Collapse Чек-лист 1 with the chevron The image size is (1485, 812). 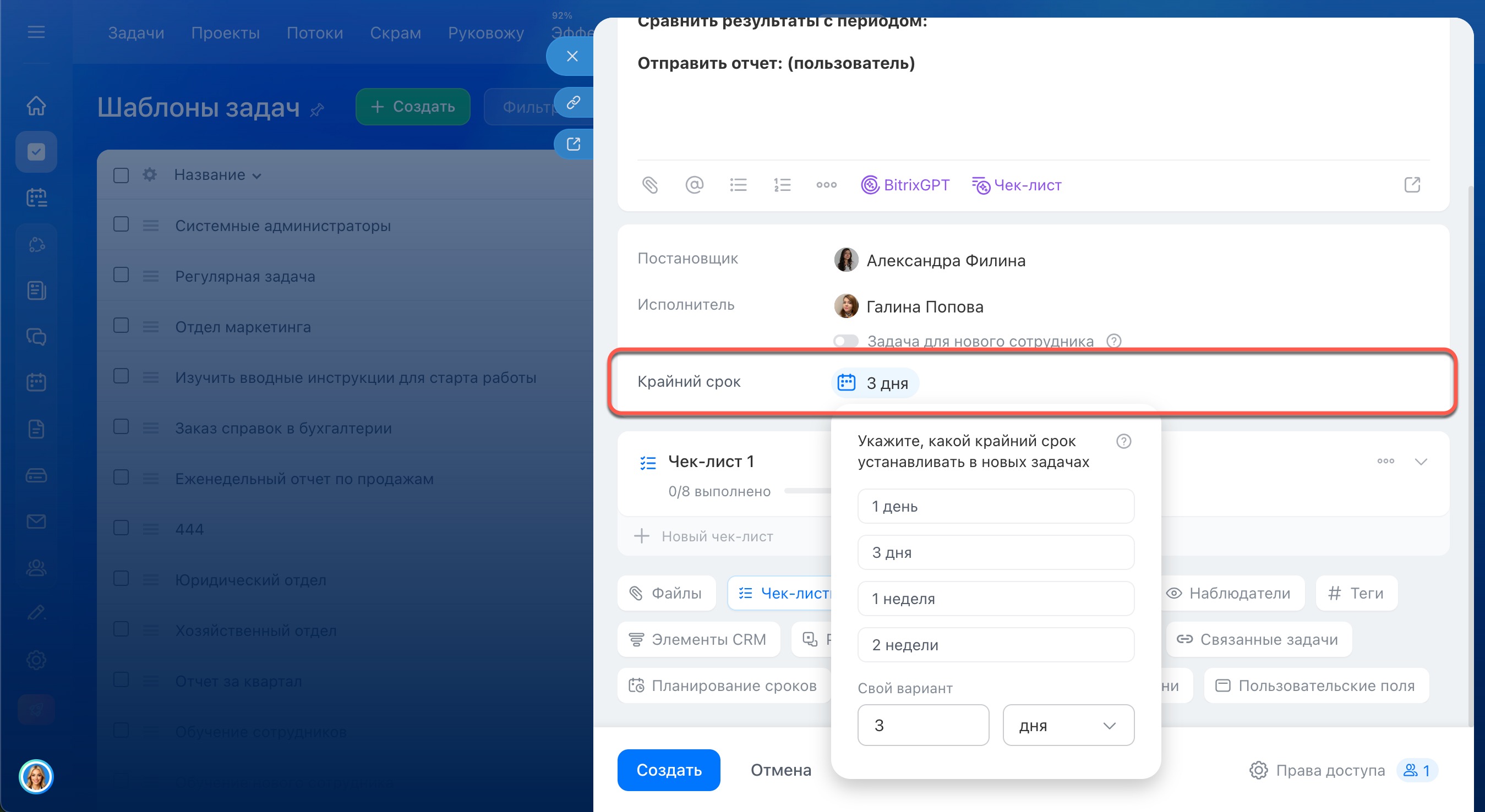1421,462
